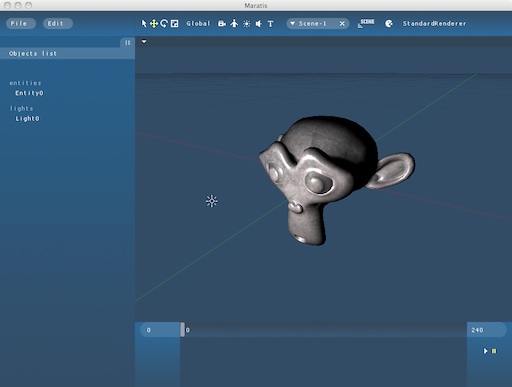
Task: Open the StandardRenderer selector
Action: [434, 24]
